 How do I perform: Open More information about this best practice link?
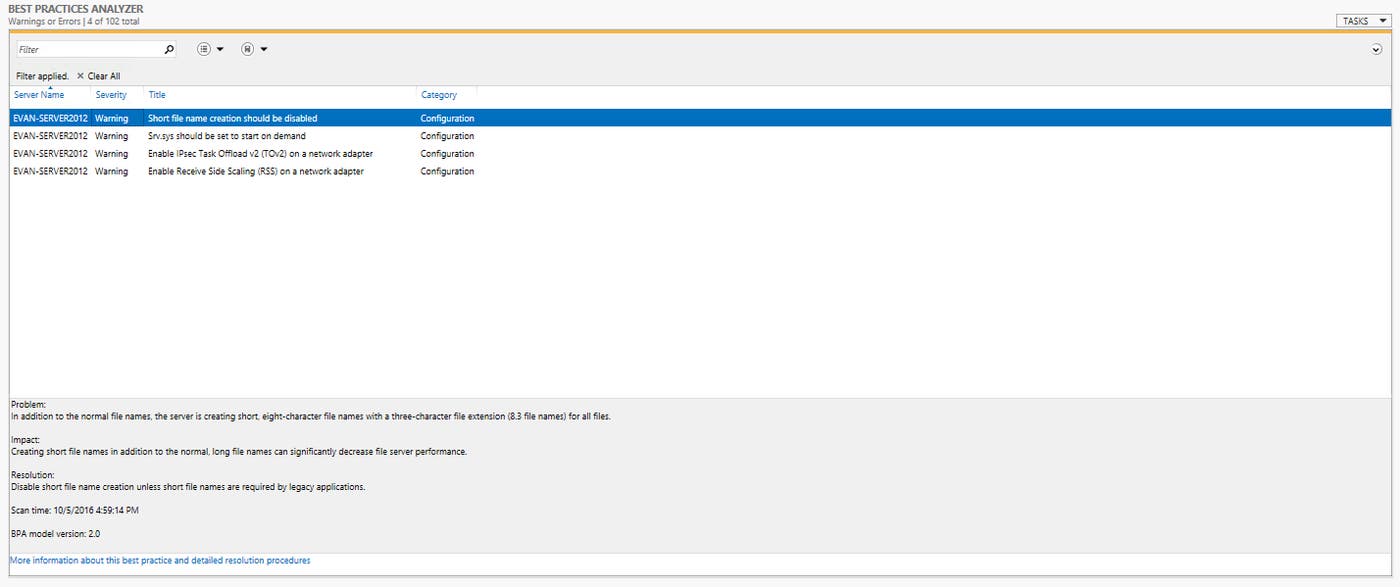[x=160, y=561]
